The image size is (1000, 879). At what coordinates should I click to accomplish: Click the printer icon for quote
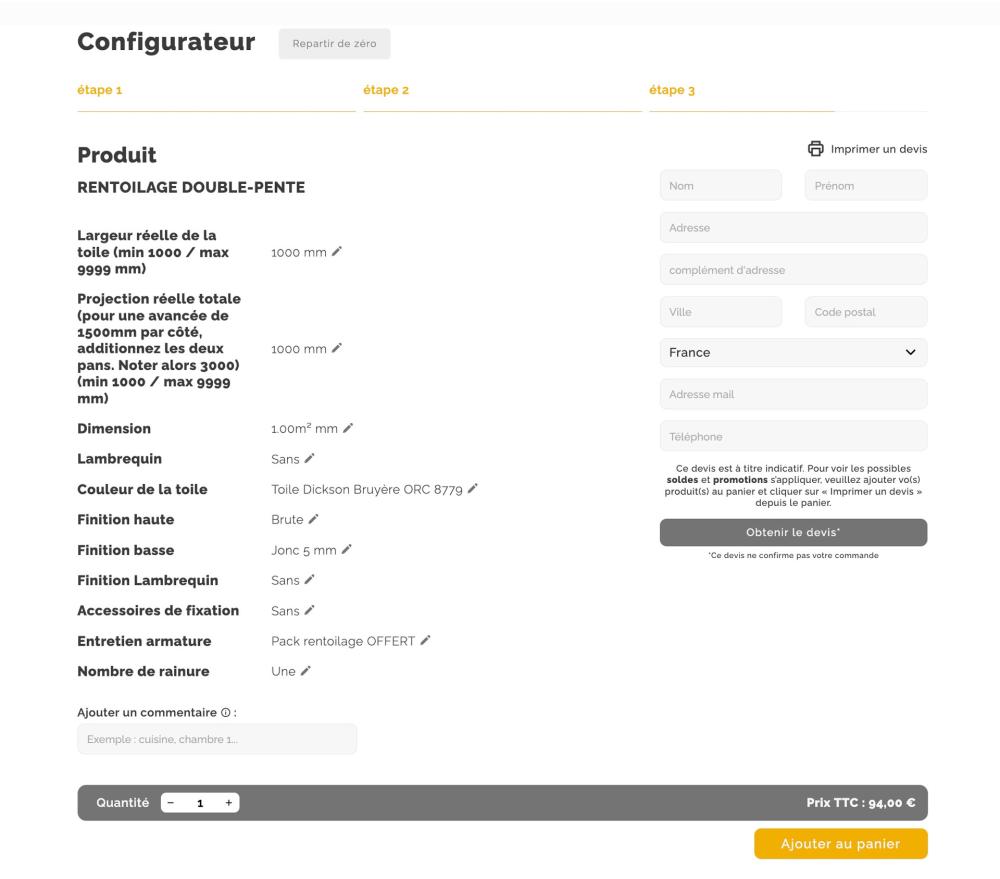coord(816,149)
